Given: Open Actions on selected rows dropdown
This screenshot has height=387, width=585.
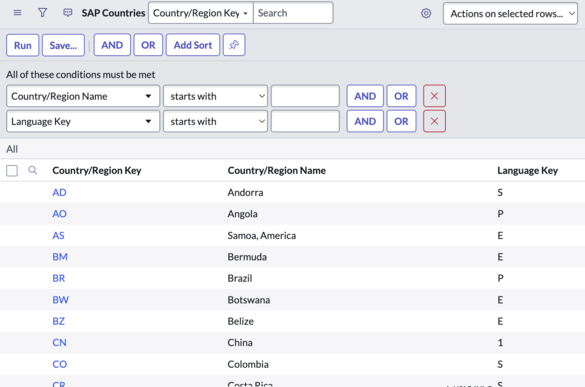Looking at the screenshot, I should [510, 13].
